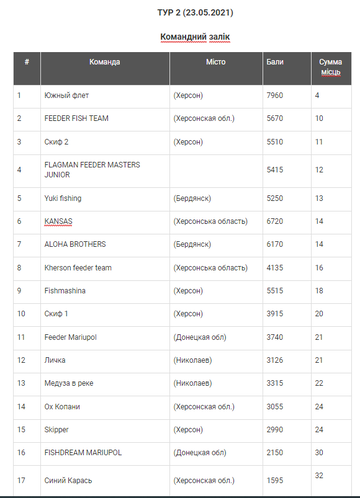
Task: Click the Медуза в реке team cell
Action: (x=105, y=384)
